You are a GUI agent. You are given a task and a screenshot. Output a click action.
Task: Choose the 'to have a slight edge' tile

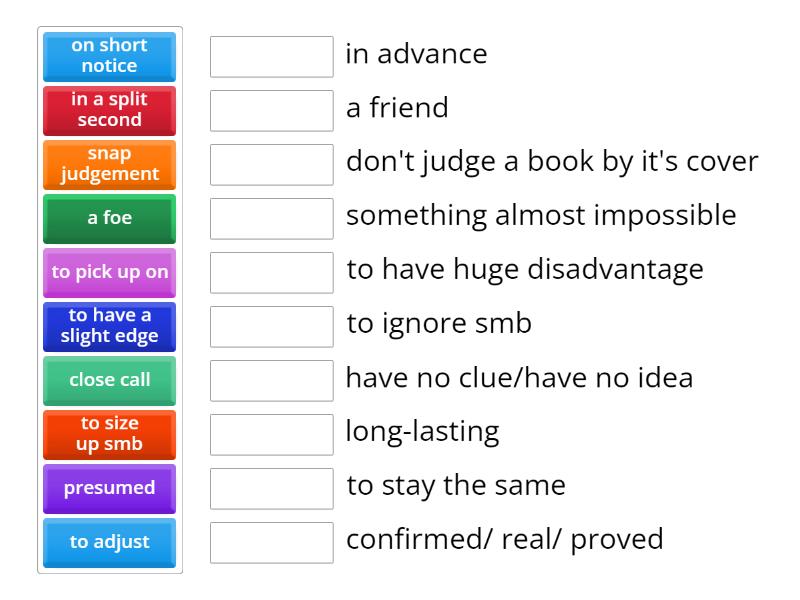pyautogui.click(x=110, y=326)
